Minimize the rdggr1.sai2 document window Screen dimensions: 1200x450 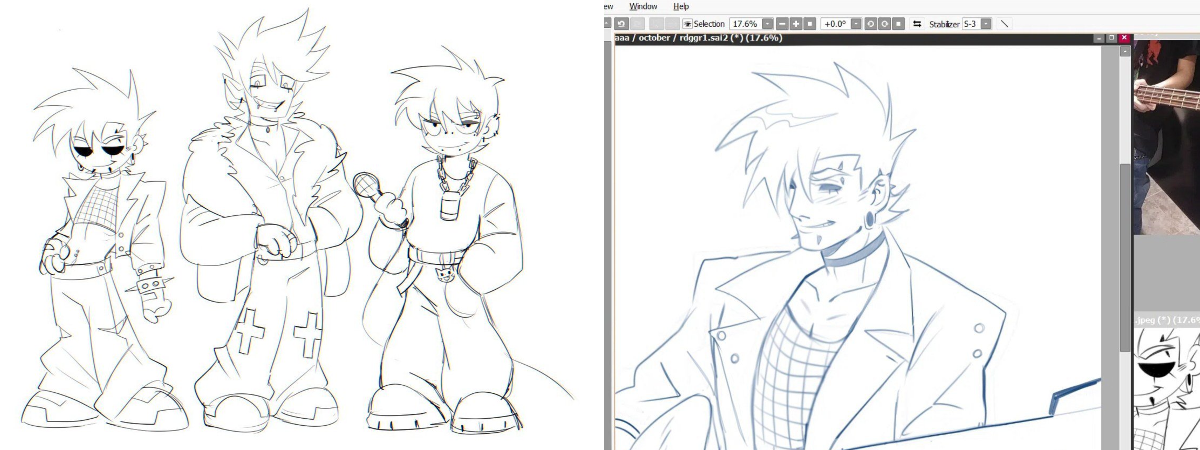(1097, 38)
